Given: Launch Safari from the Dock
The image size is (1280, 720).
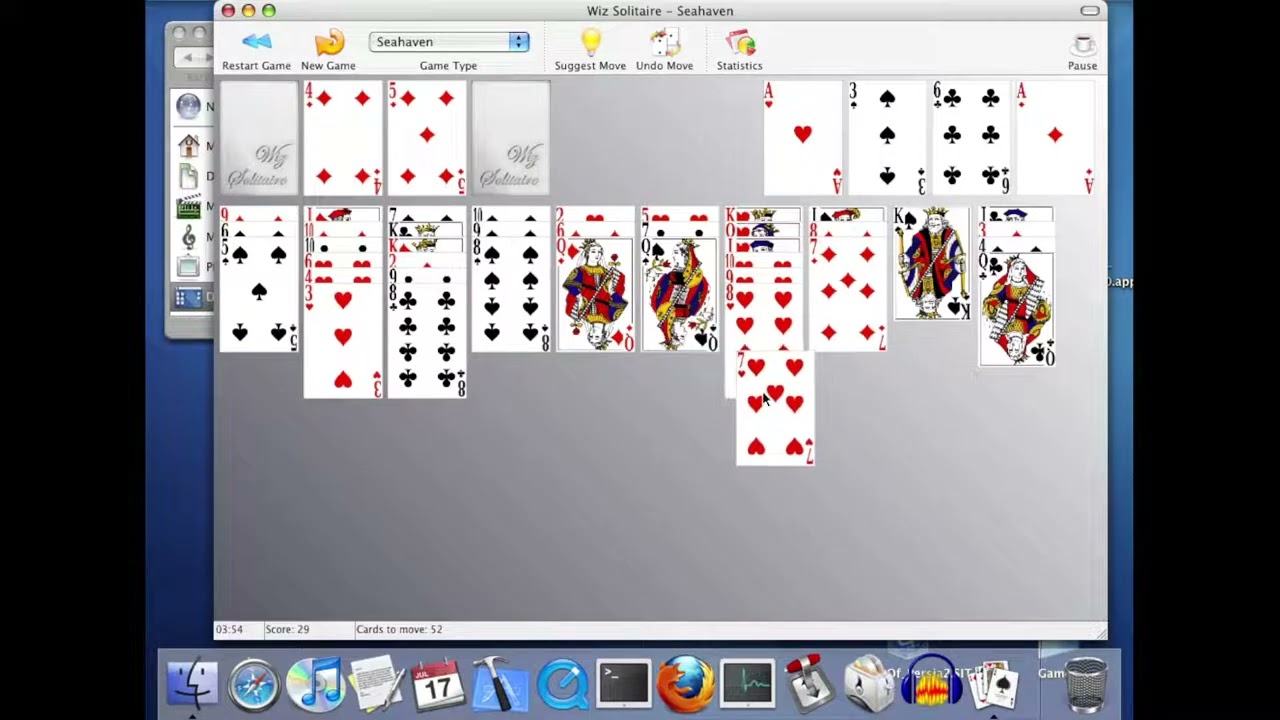Looking at the screenshot, I should (253, 684).
